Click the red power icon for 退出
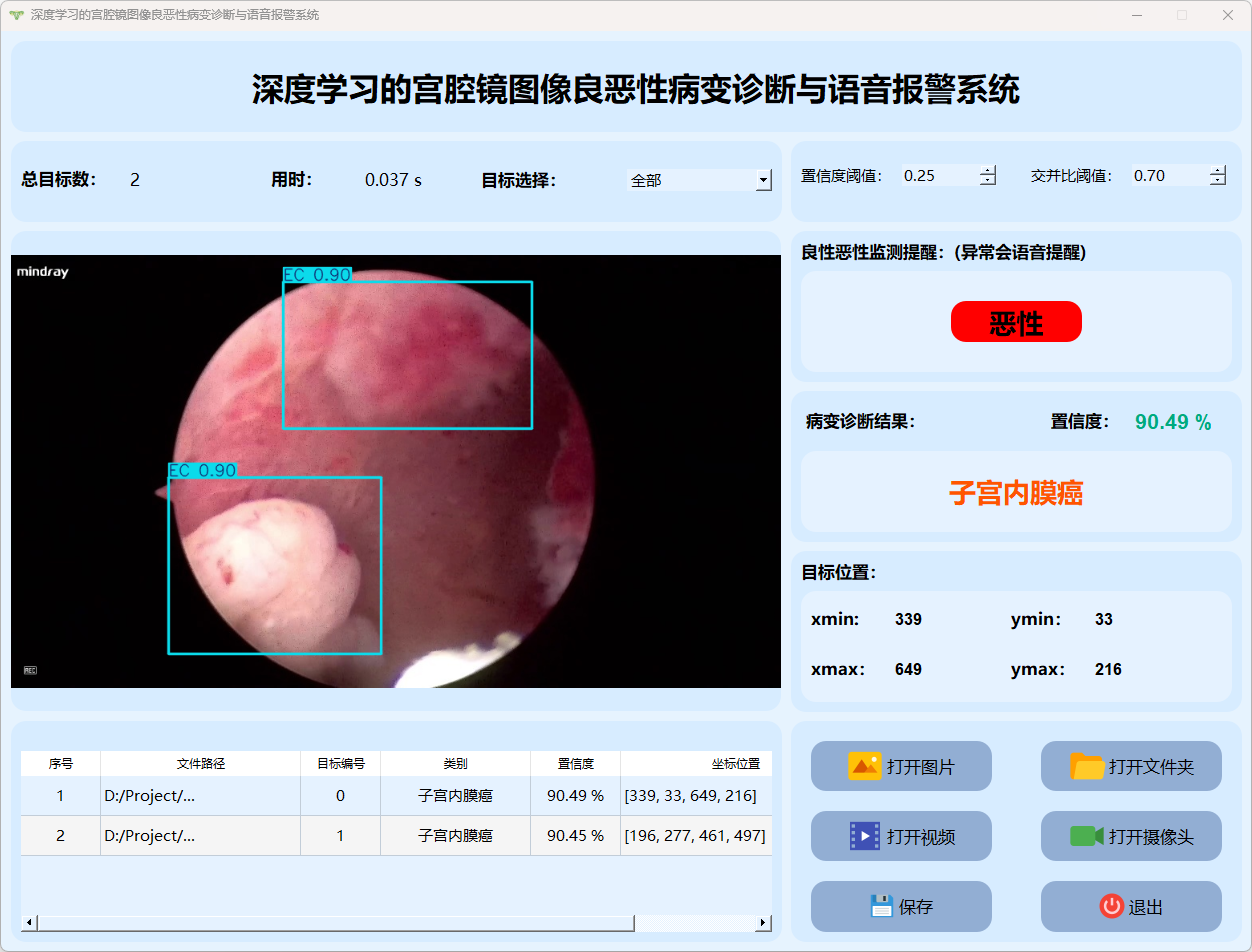This screenshot has height=952, width=1252. click(x=1111, y=906)
